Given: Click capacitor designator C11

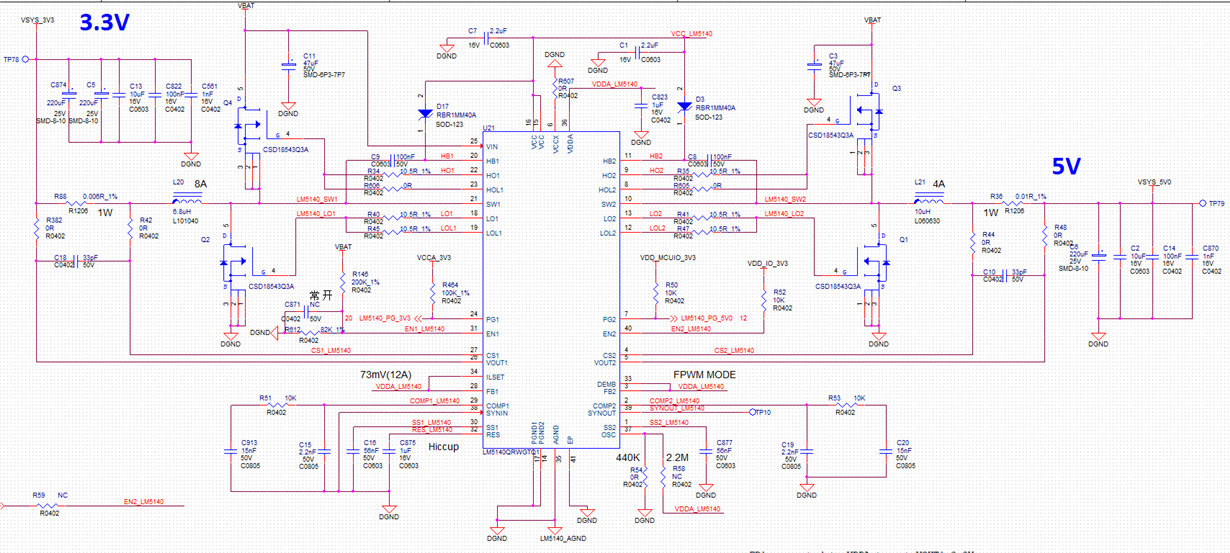Looking at the screenshot, I should tap(309, 55).
